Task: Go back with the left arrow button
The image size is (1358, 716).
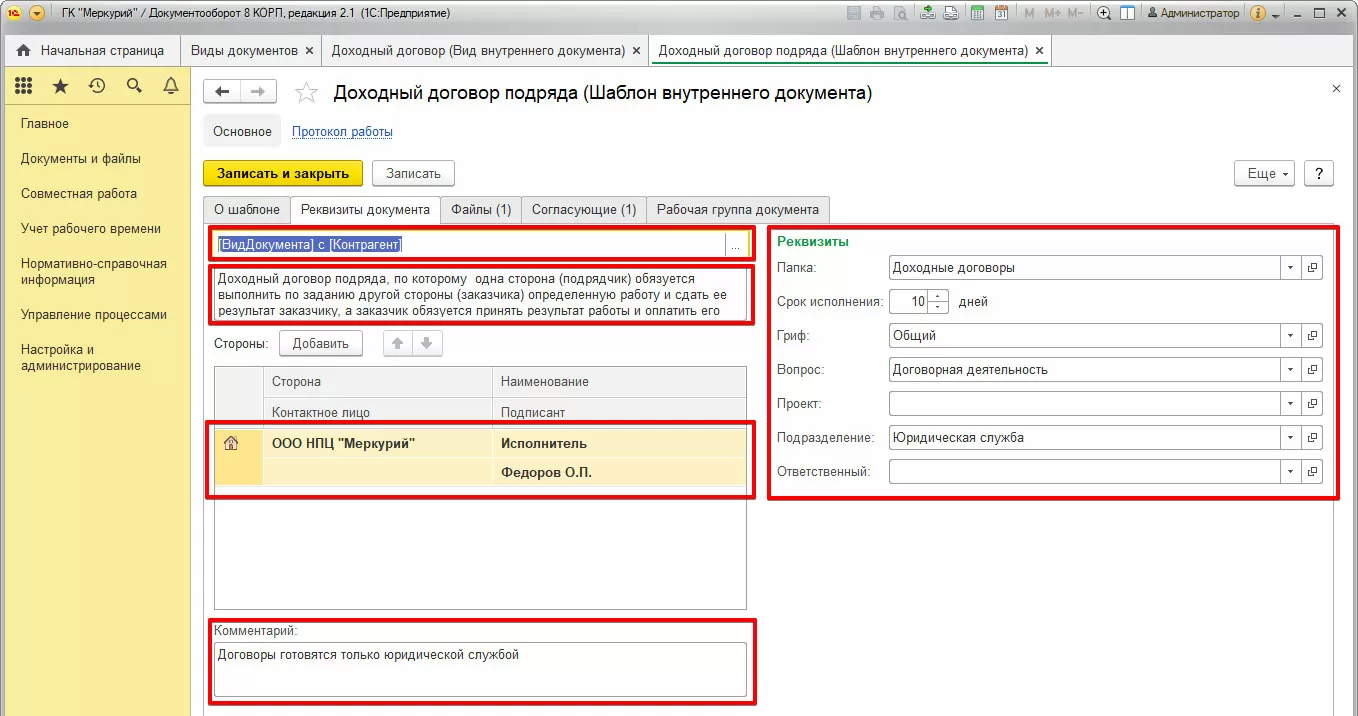Action: point(222,92)
